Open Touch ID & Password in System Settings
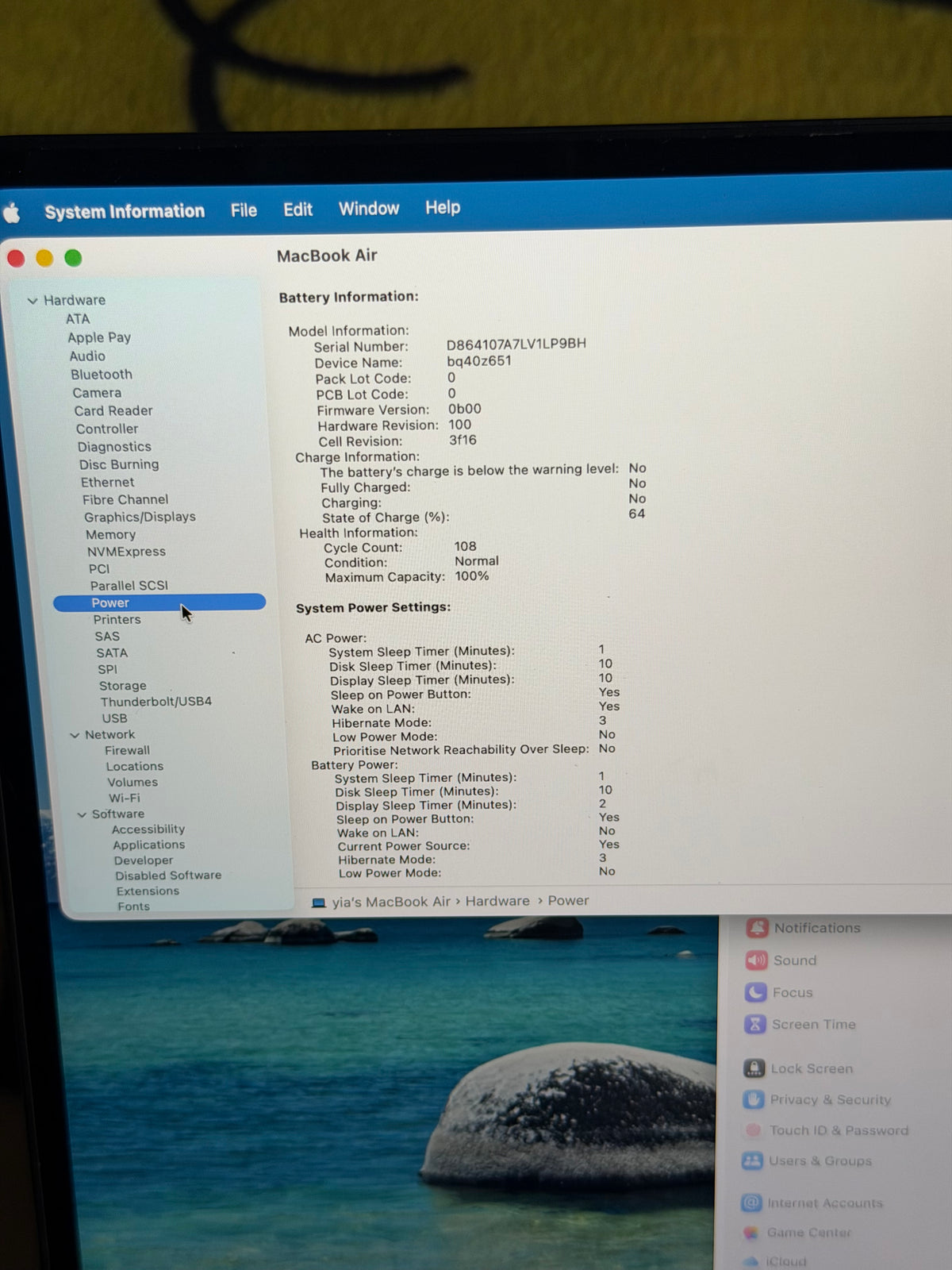This screenshot has height=1270, width=952. (826, 1130)
